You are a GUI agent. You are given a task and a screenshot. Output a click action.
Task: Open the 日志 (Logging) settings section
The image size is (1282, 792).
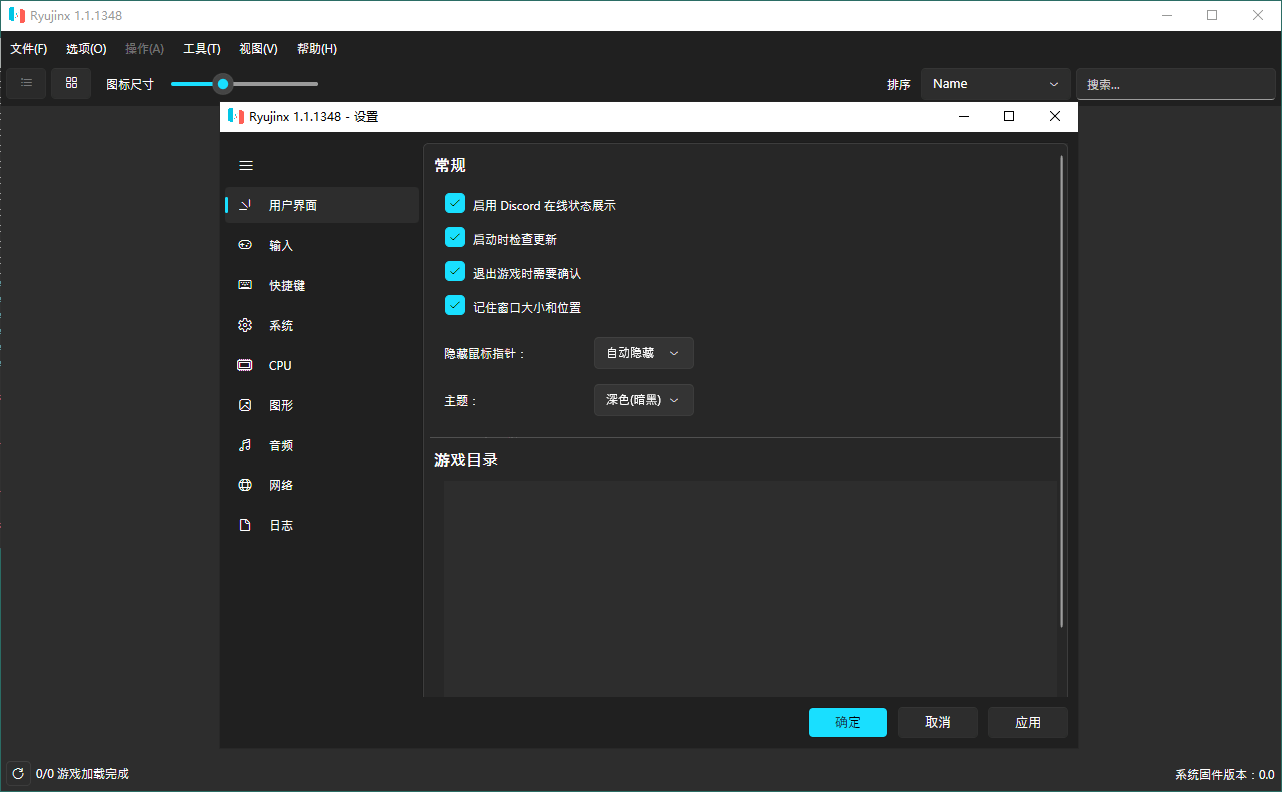coord(280,525)
